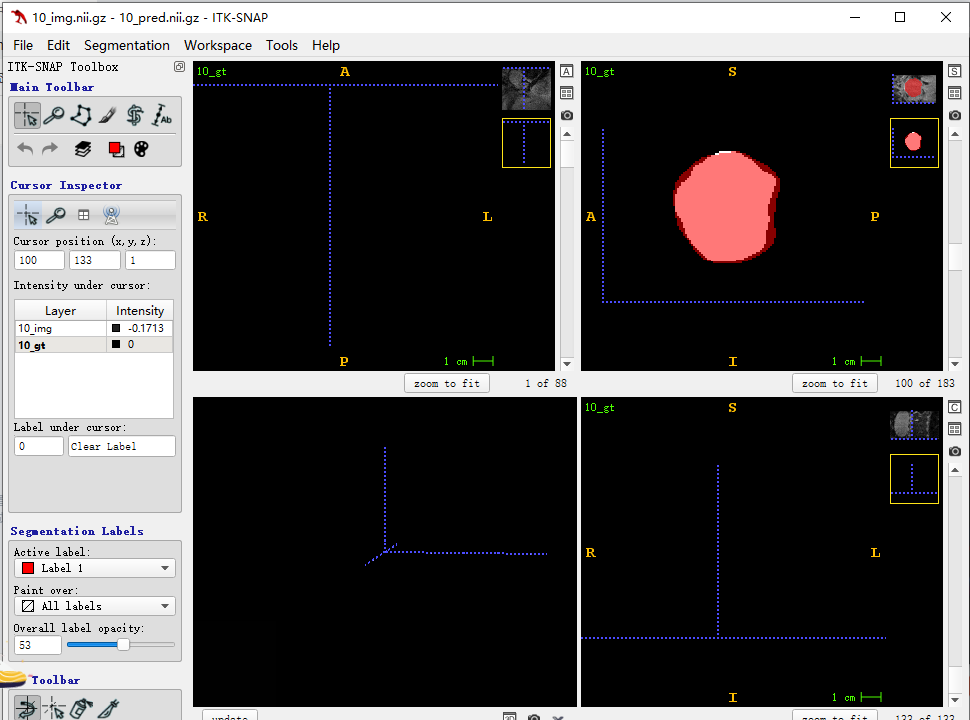Open the synchronization tab icon in inspector
The height and width of the screenshot is (720, 970).
click(111, 215)
